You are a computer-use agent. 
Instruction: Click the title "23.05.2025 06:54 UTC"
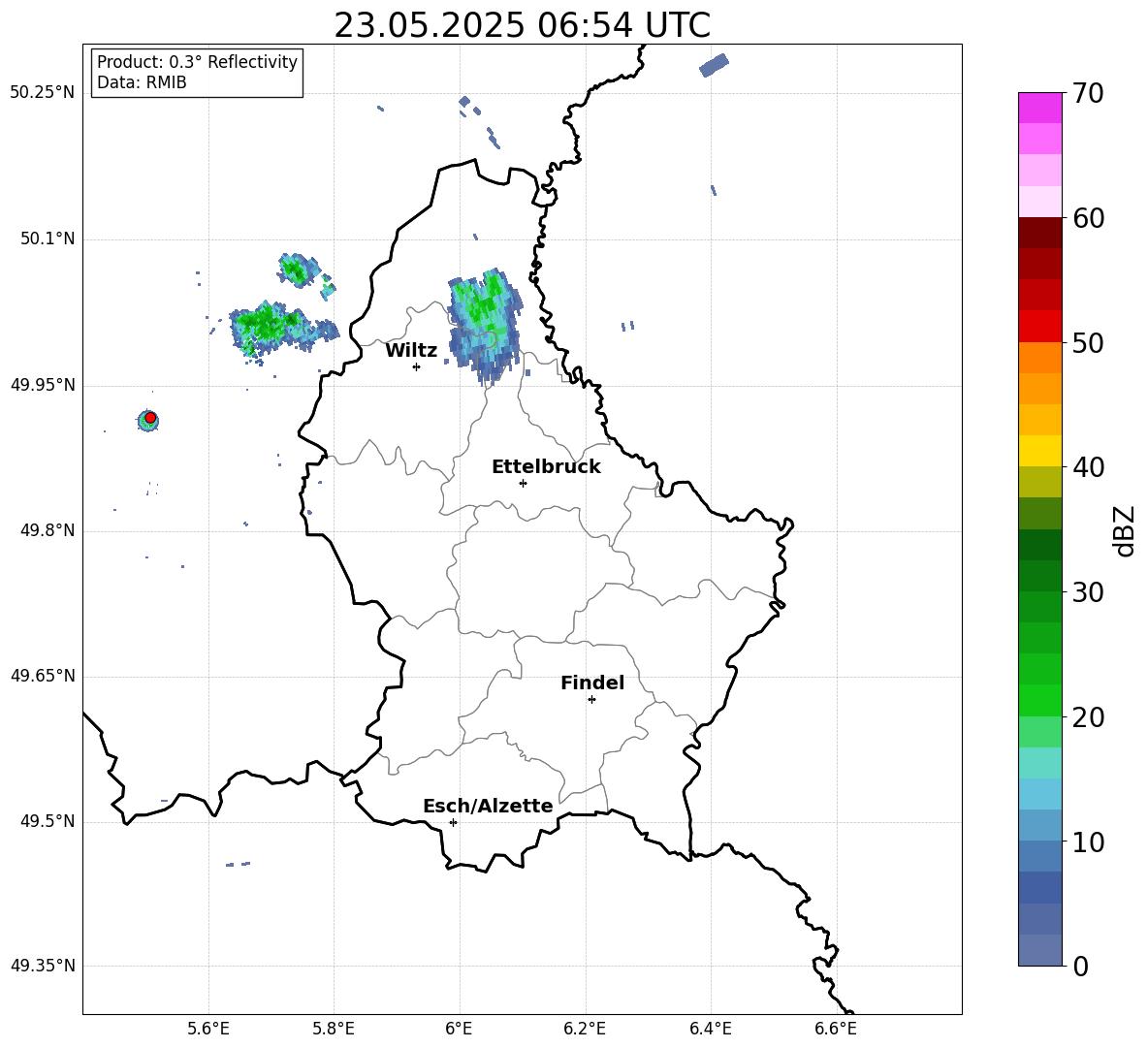pyautogui.click(x=522, y=25)
